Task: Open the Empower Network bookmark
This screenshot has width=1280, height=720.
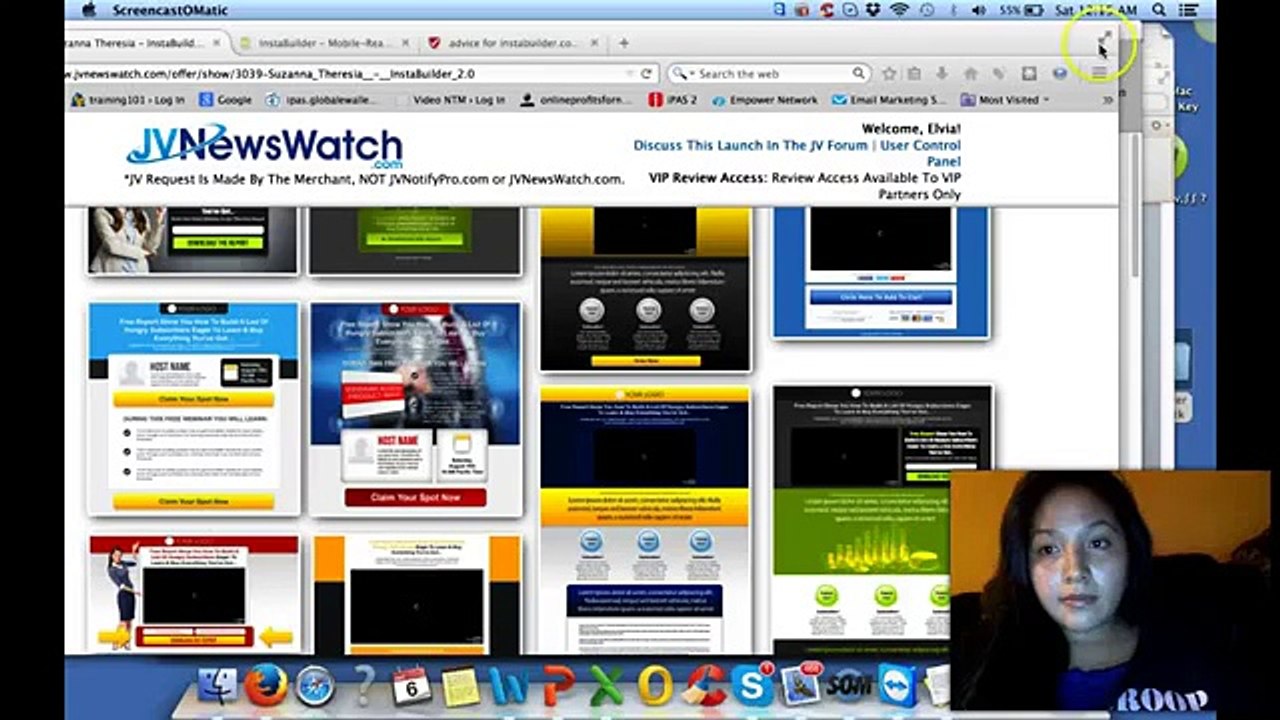Action: coord(764,100)
